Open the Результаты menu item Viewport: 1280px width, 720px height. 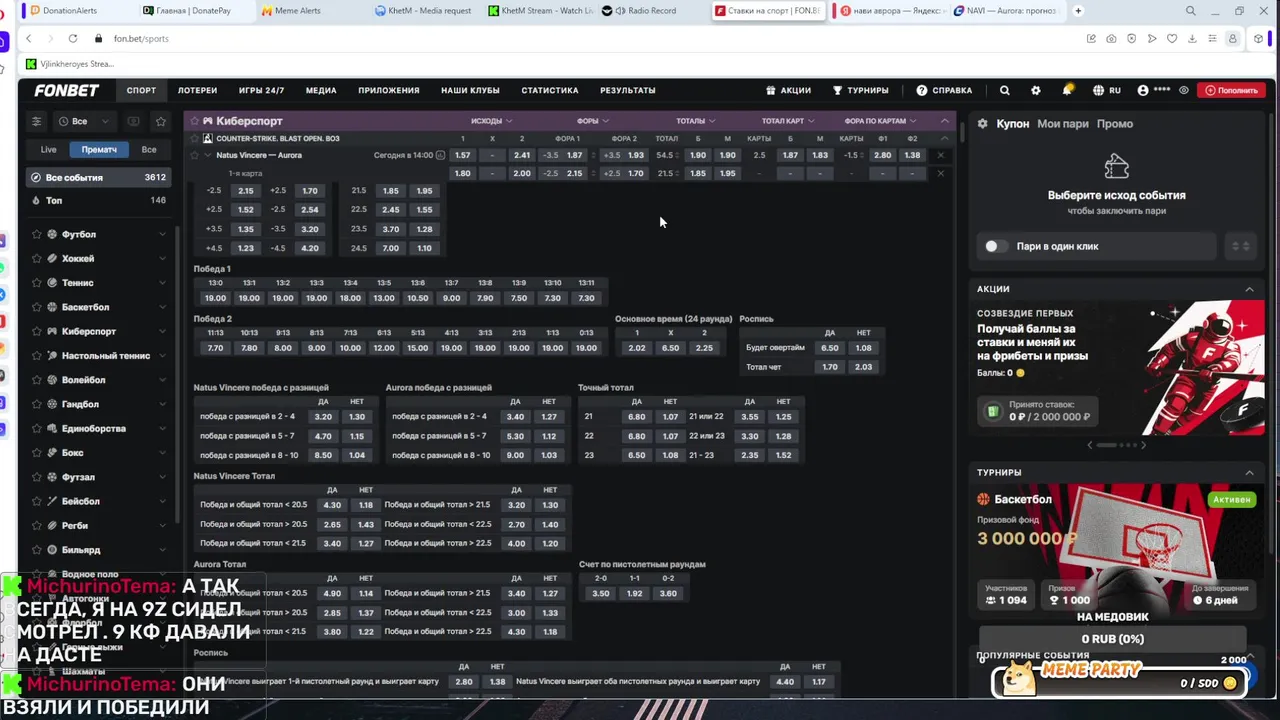pos(628,90)
